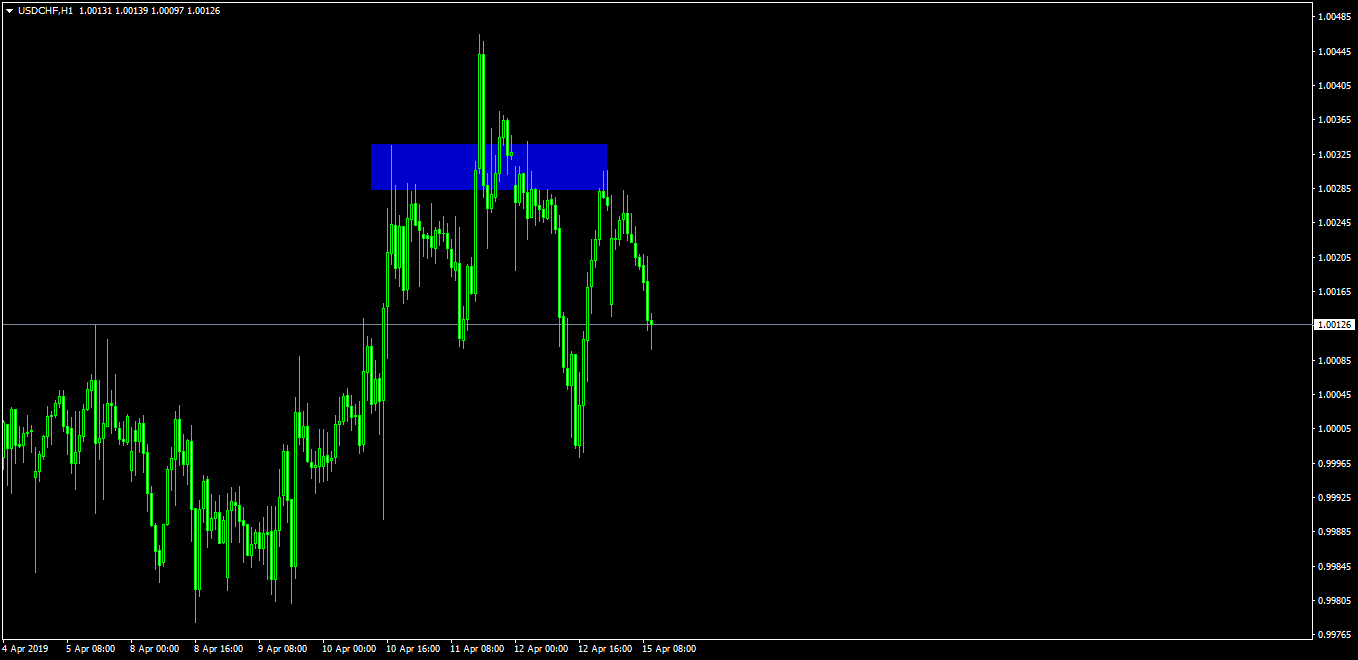Click price axis label 1.00165
1358x660 pixels.
[x=1334, y=292]
